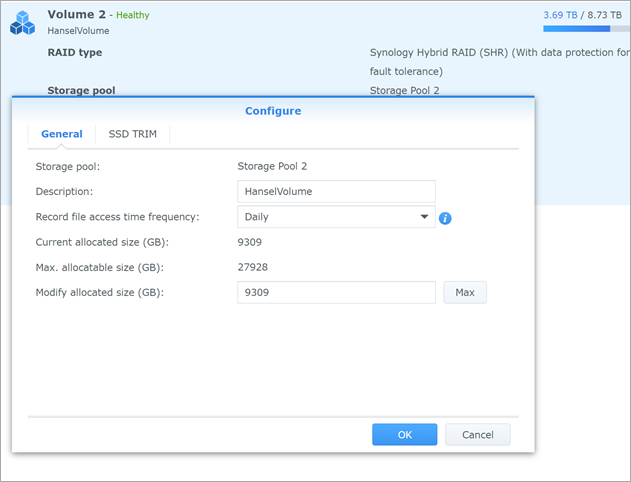
Task: Click the blue info icon beside frequency dropdown
Action: (445, 218)
